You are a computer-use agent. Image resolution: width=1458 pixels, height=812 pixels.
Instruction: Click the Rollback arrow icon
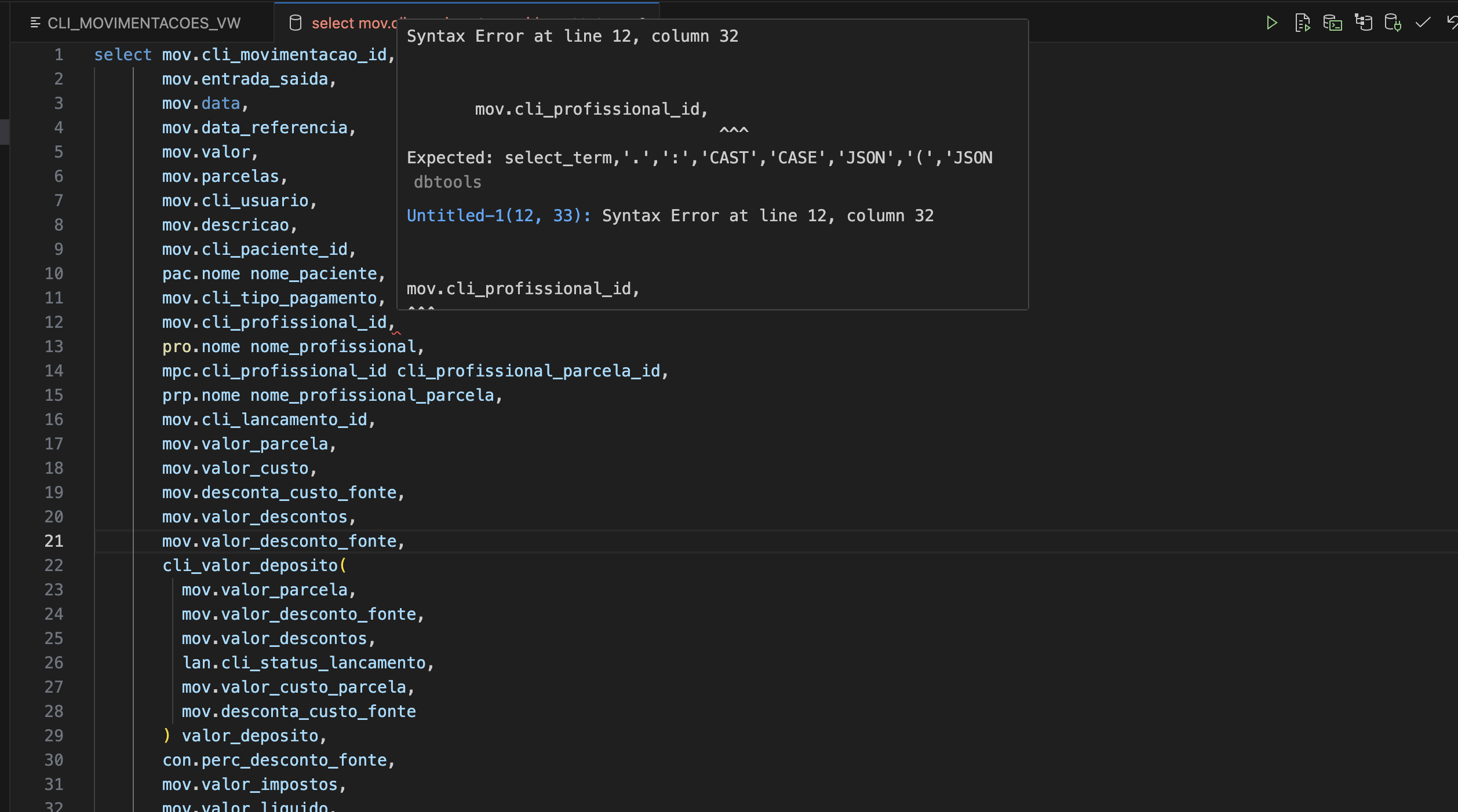[1452, 23]
